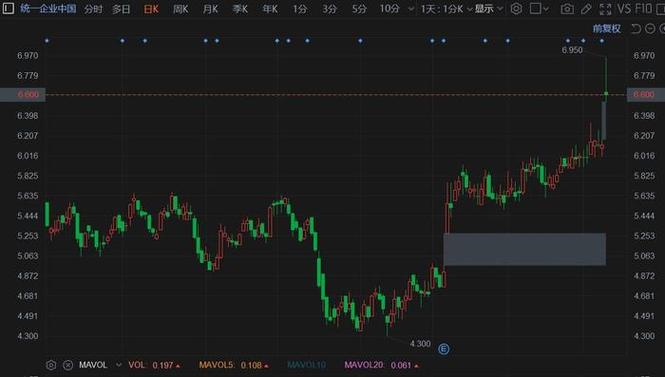Remove MAVOL indicator with X circle
Image resolution: width=665 pixels, height=377 pixels.
coord(67,365)
